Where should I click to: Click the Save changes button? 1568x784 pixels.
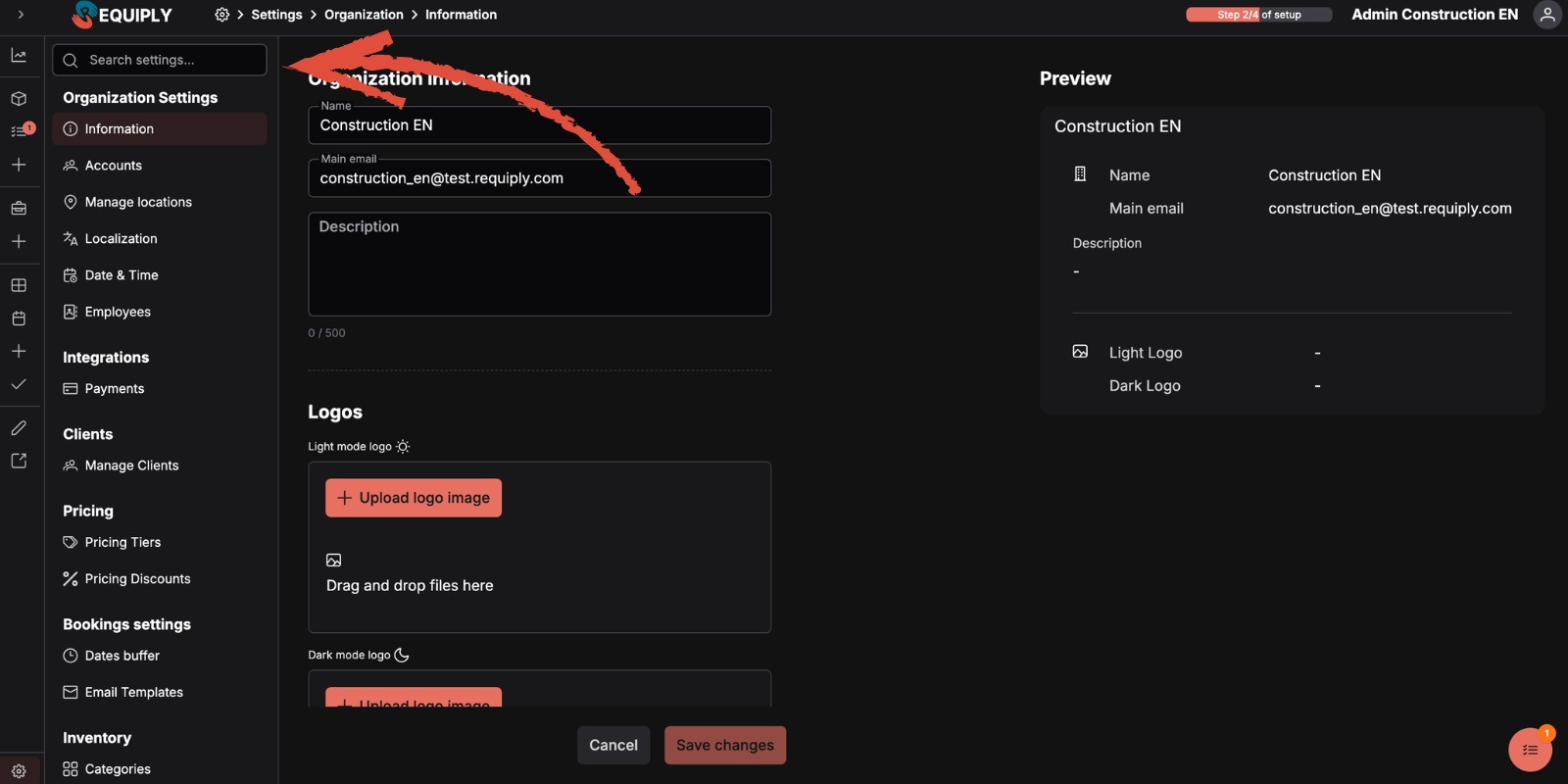[725, 745]
